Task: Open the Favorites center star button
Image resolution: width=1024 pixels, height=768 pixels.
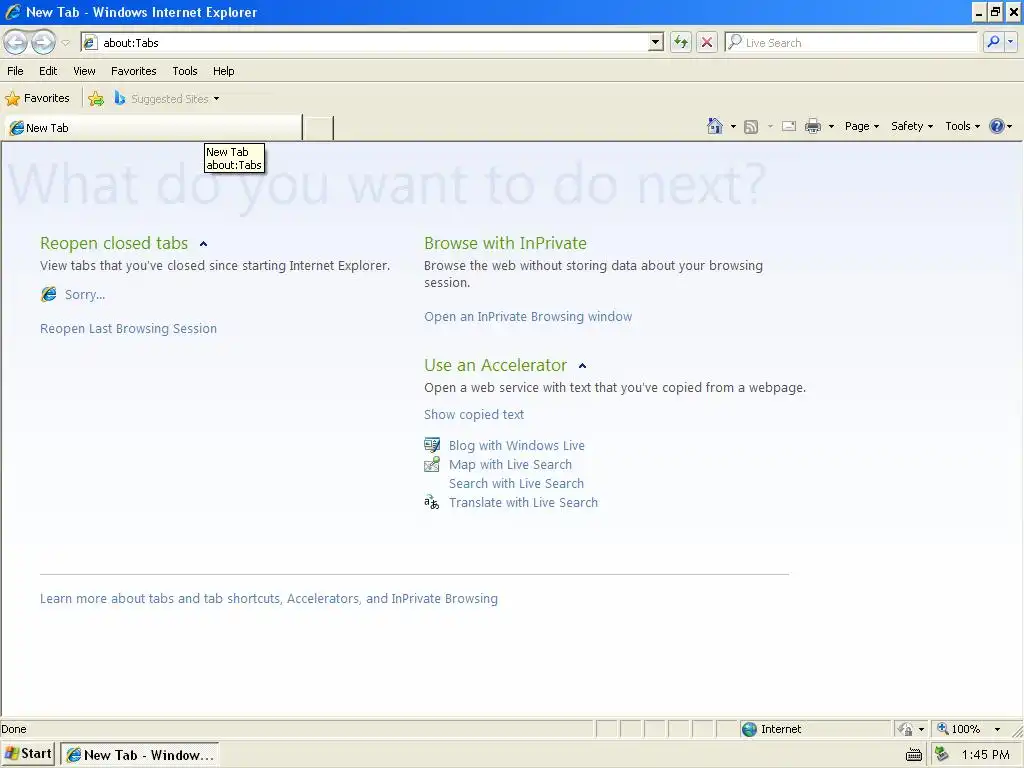Action: 37,99
